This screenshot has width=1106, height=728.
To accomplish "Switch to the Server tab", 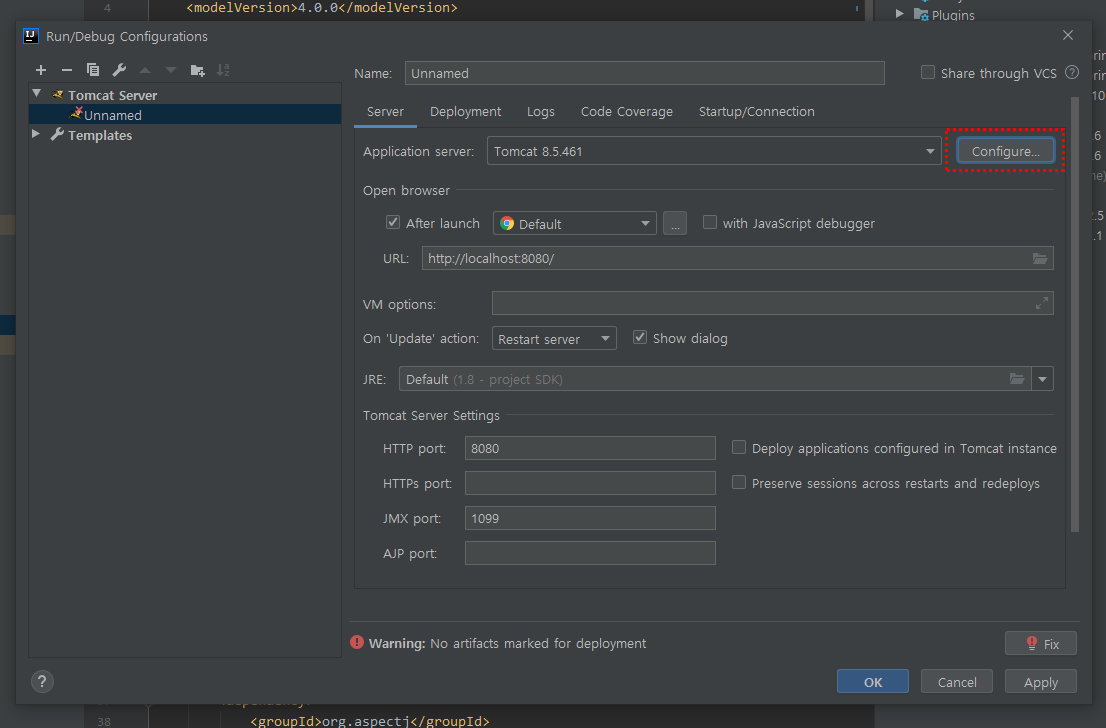I will (x=385, y=111).
